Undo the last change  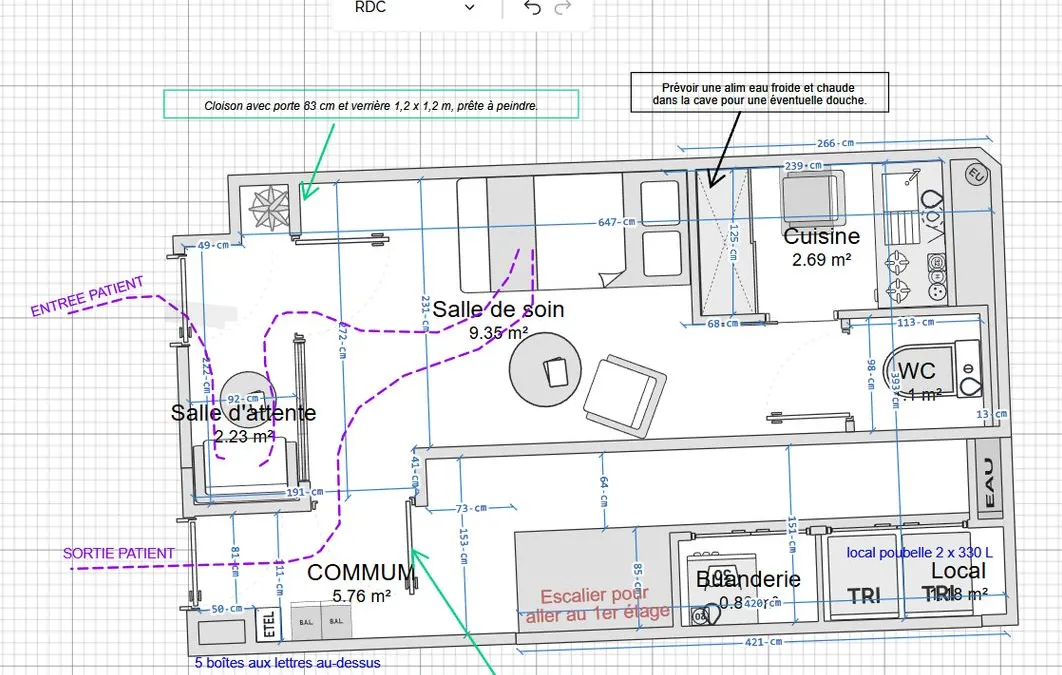click(x=532, y=8)
